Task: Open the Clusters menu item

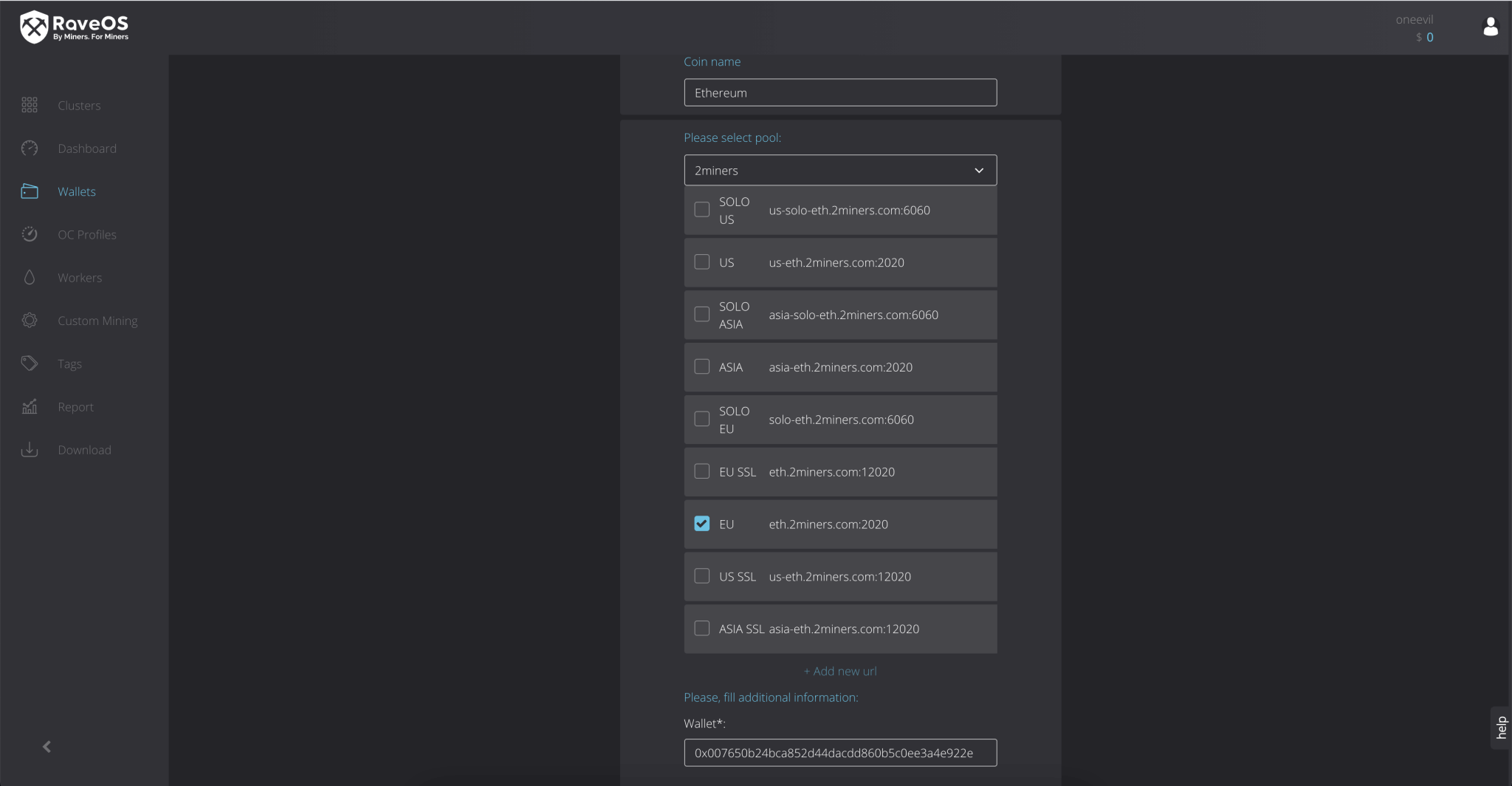Action: coord(79,106)
